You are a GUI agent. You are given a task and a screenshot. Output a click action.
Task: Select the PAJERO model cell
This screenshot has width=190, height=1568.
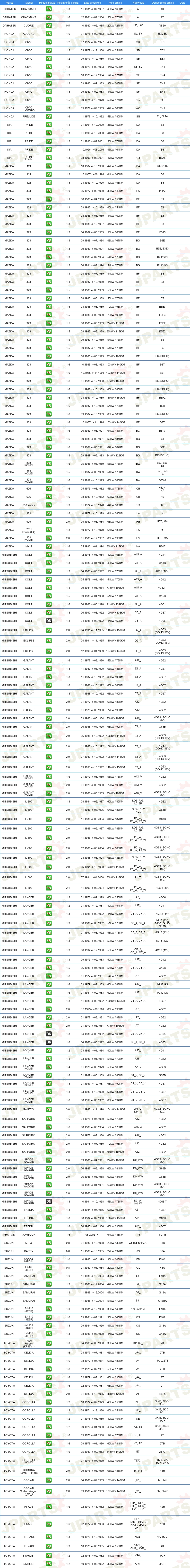[29, 1110]
